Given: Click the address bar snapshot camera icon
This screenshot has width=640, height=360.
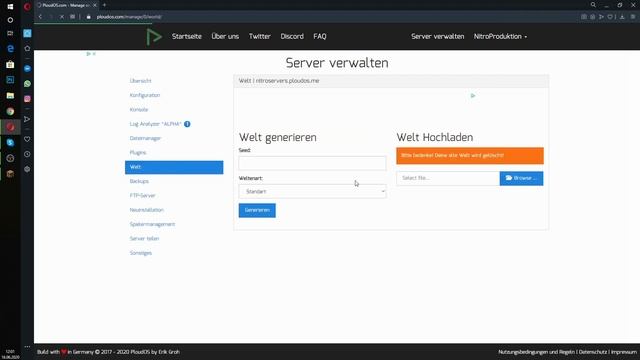Looking at the screenshot, I should click(584, 17).
